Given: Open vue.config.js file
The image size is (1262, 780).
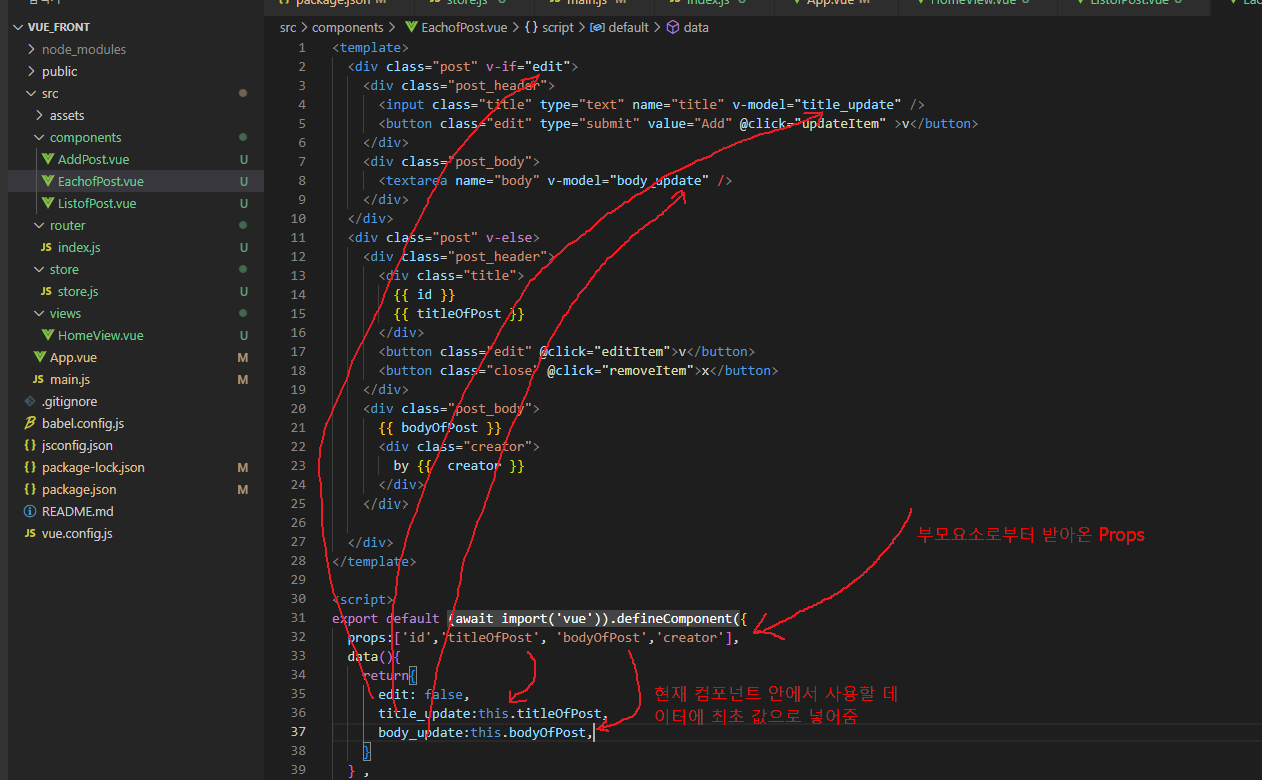Looking at the screenshot, I should (77, 533).
